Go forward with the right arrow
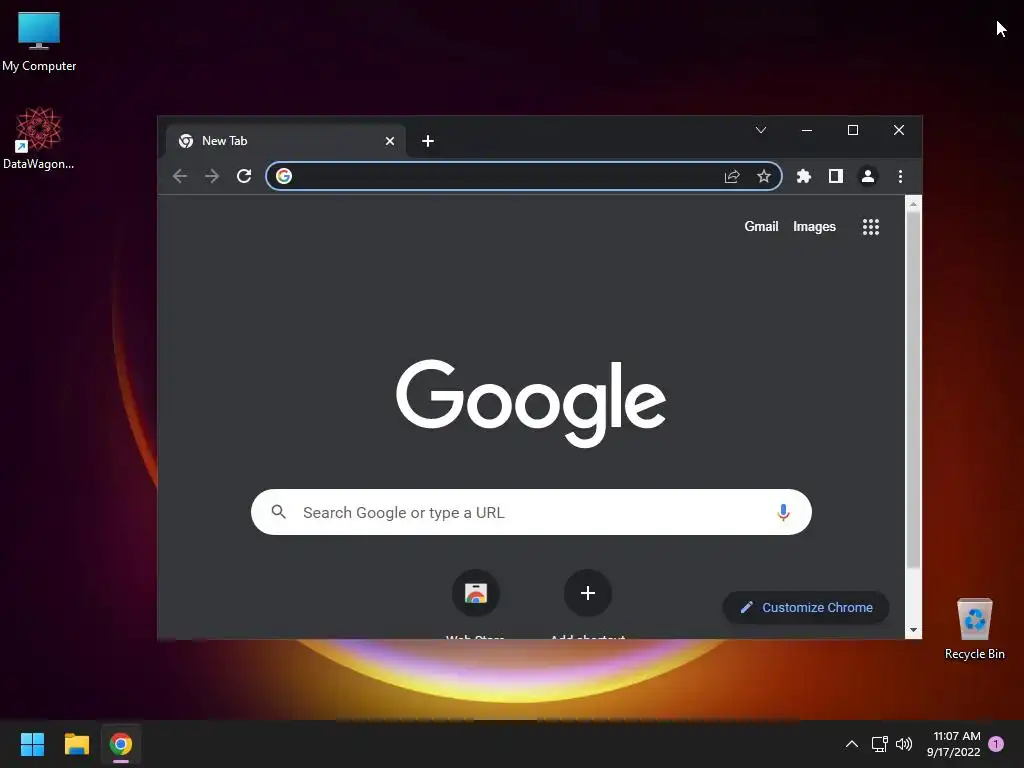Screen dimensions: 1024x768 [212, 176]
